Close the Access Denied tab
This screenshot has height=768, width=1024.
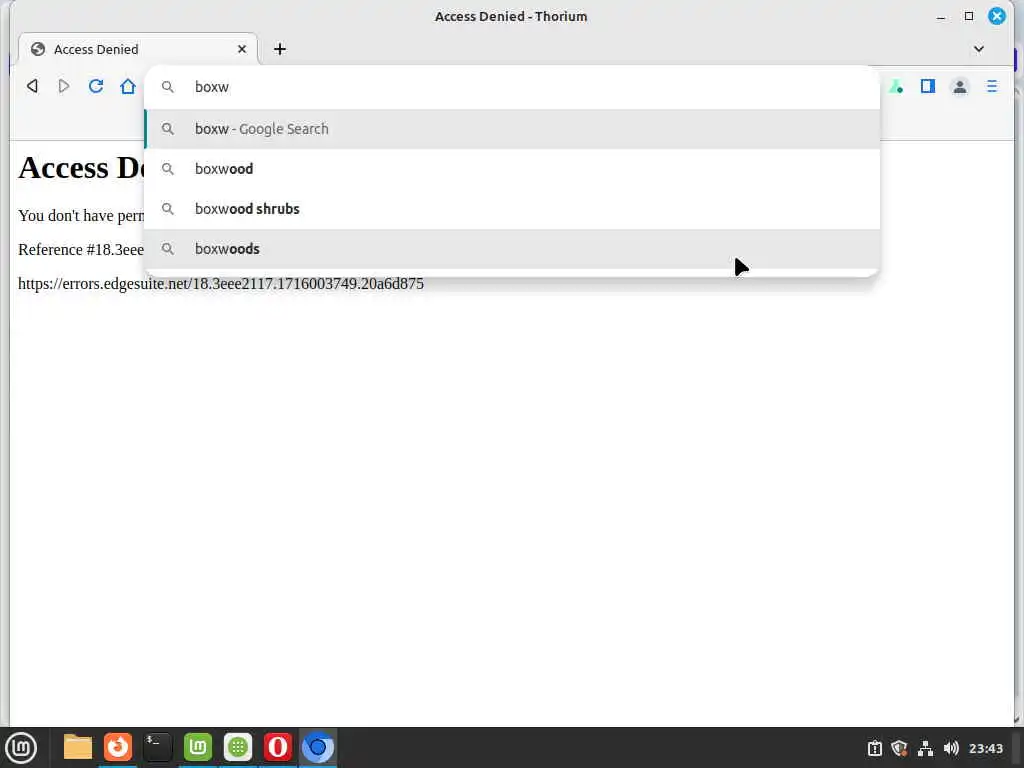point(242,49)
